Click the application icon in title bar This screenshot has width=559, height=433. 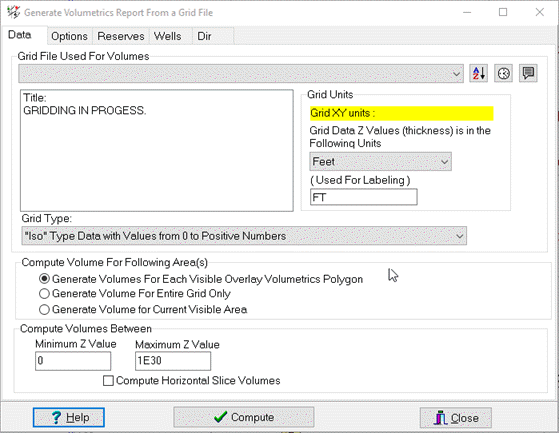(x=14, y=12)
